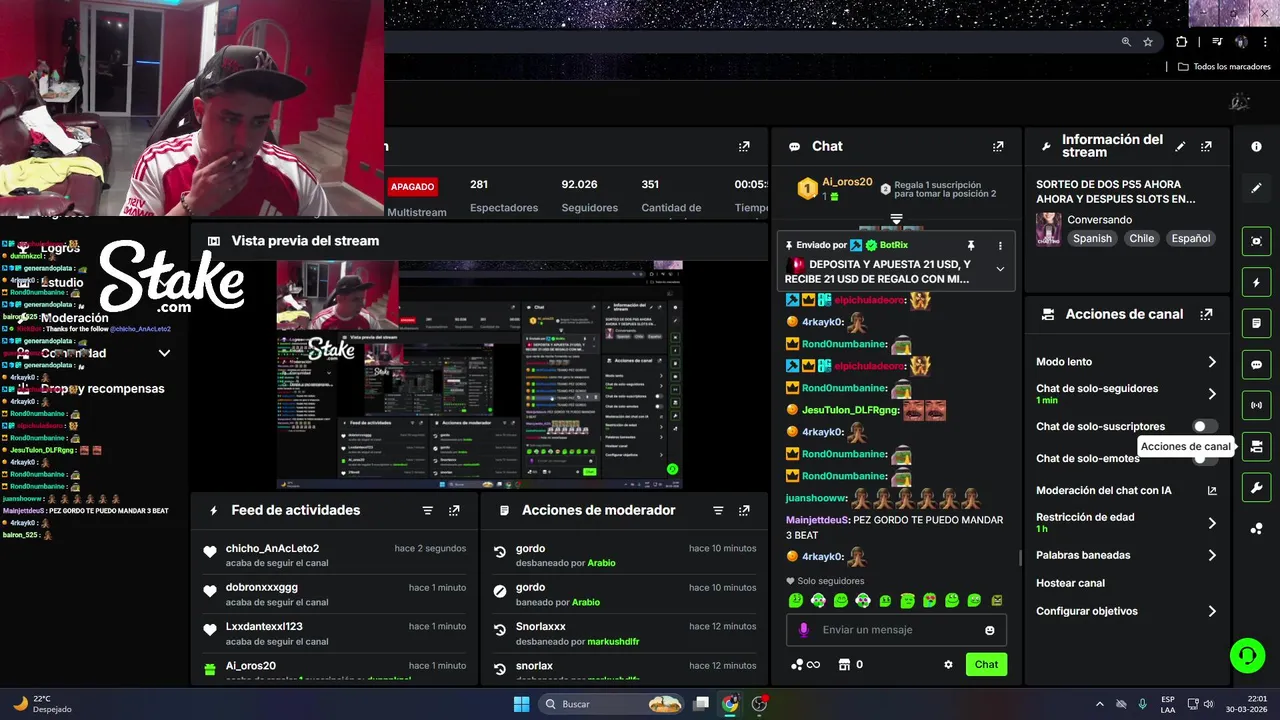This screenshot has height=720, width=1280.
Task: Open Todos los marcadores bookmarks folder
Action: click(x=1224, y=67)
